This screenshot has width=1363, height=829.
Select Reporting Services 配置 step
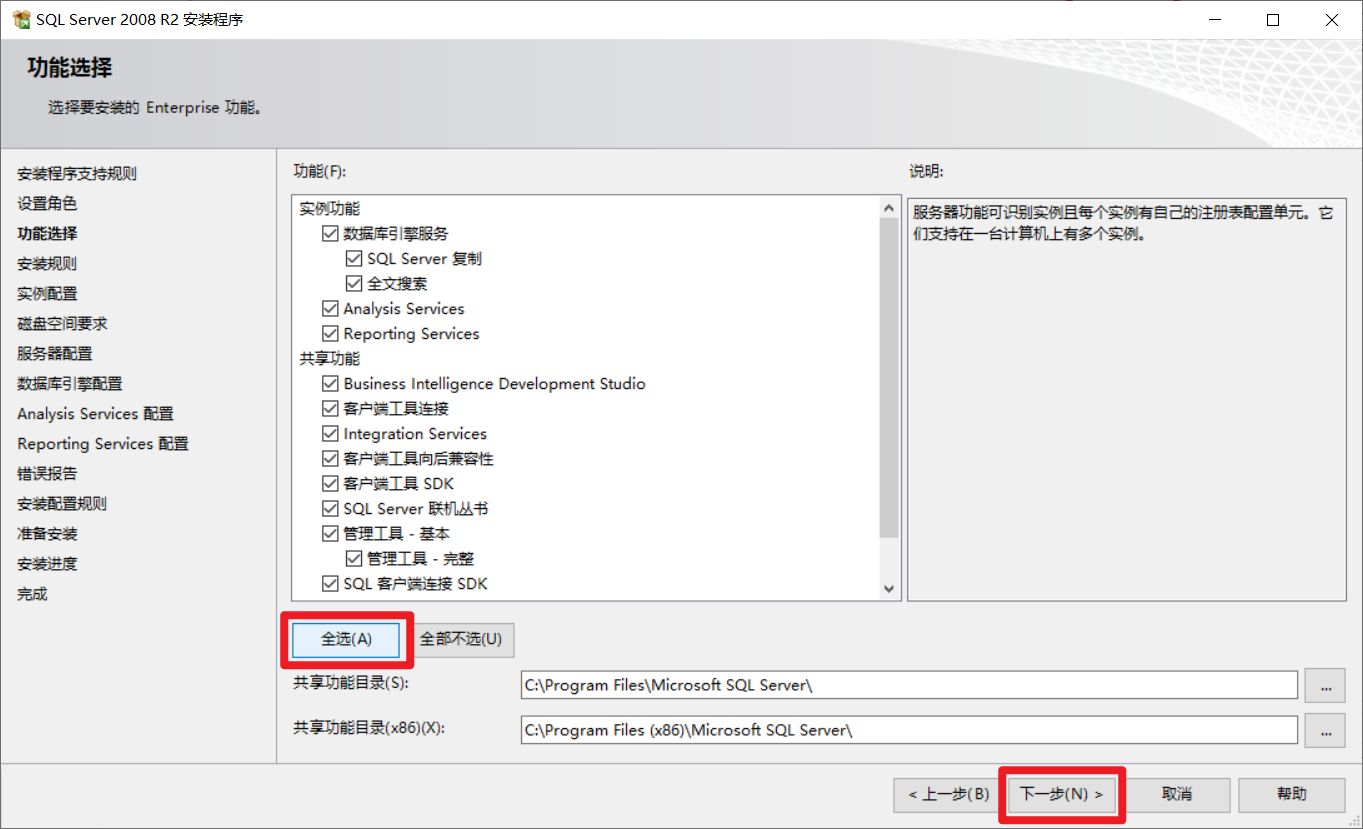[103, 444]
